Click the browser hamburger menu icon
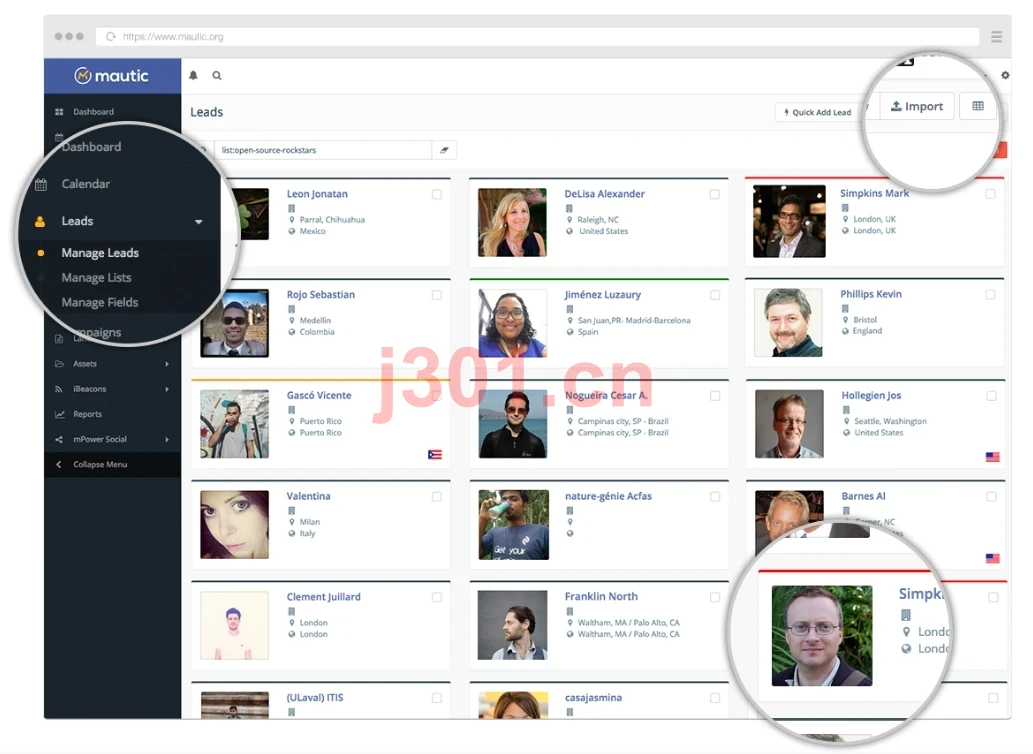1033x754 pixels. tap(996, 36)
